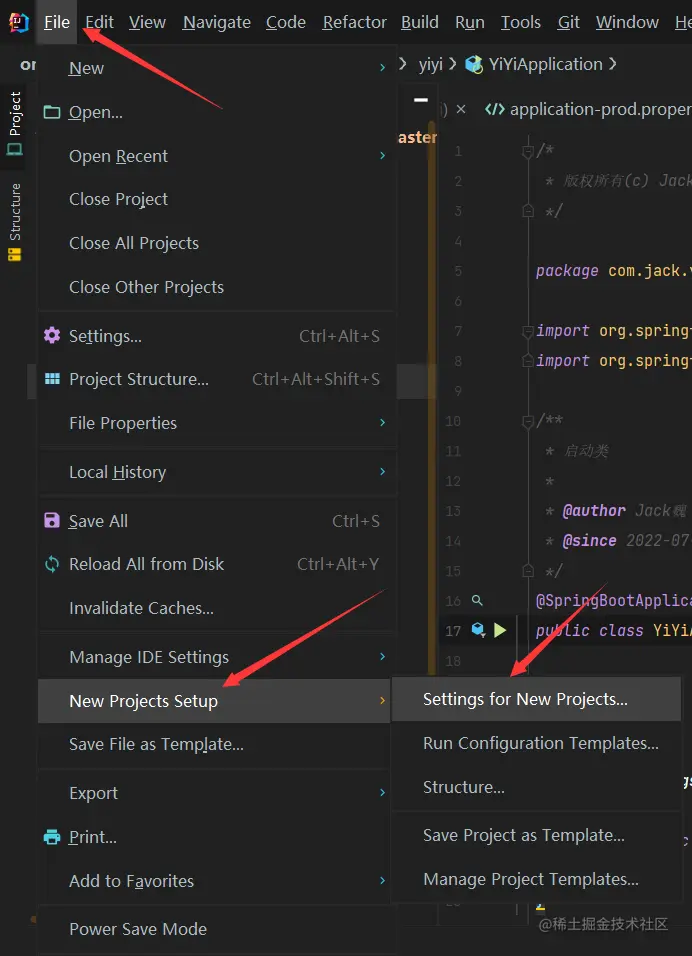Choose Save Project as Template...
This screenshot has height=956, width=692.
pos(537,835)
